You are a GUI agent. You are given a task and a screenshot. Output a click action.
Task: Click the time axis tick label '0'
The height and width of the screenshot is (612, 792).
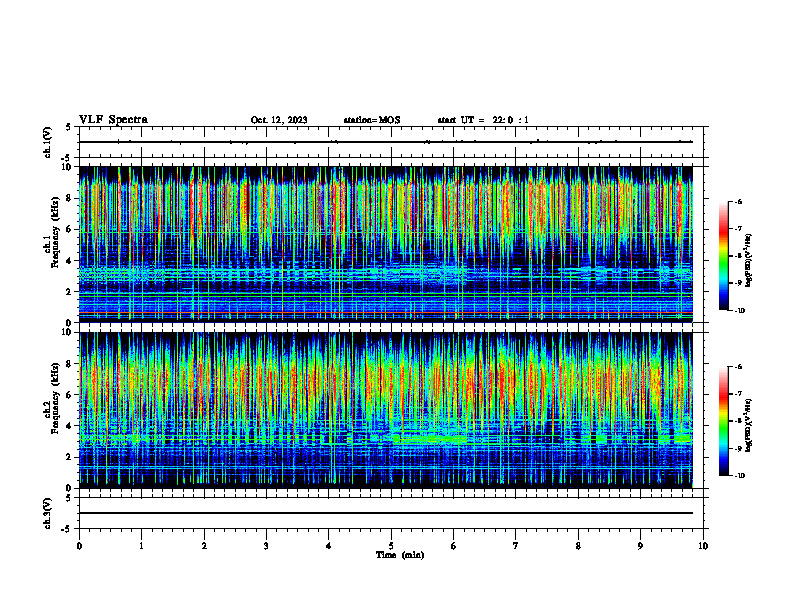click(x=79, y=546)
